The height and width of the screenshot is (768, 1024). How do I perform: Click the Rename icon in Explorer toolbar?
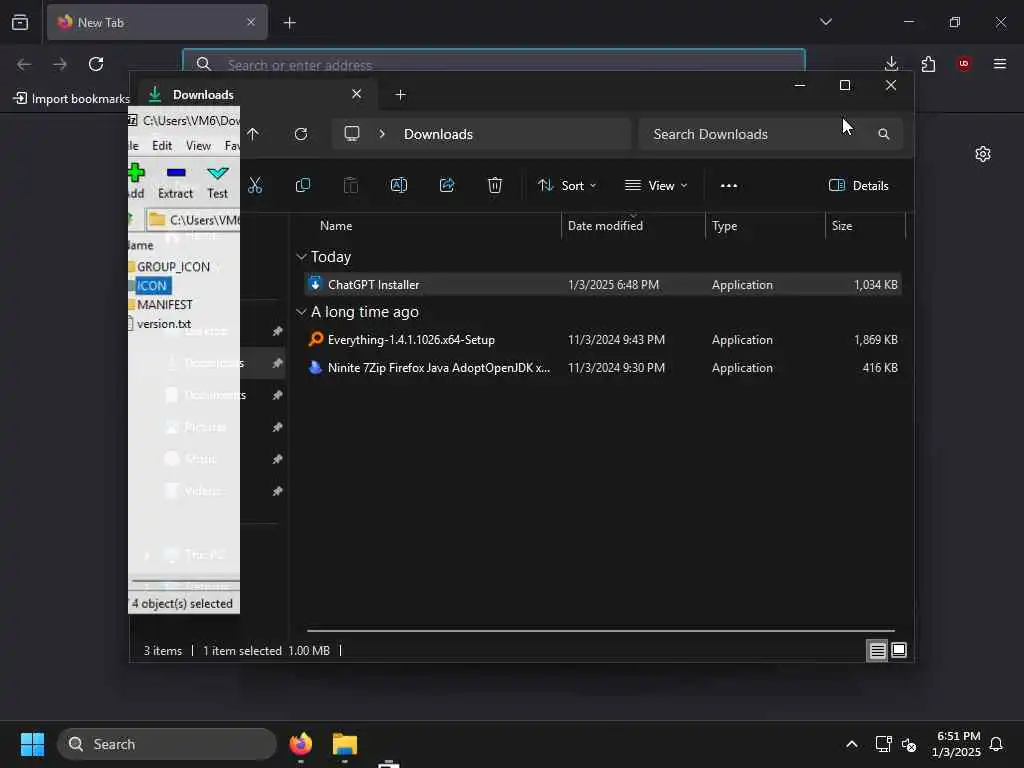click(398, 185)
